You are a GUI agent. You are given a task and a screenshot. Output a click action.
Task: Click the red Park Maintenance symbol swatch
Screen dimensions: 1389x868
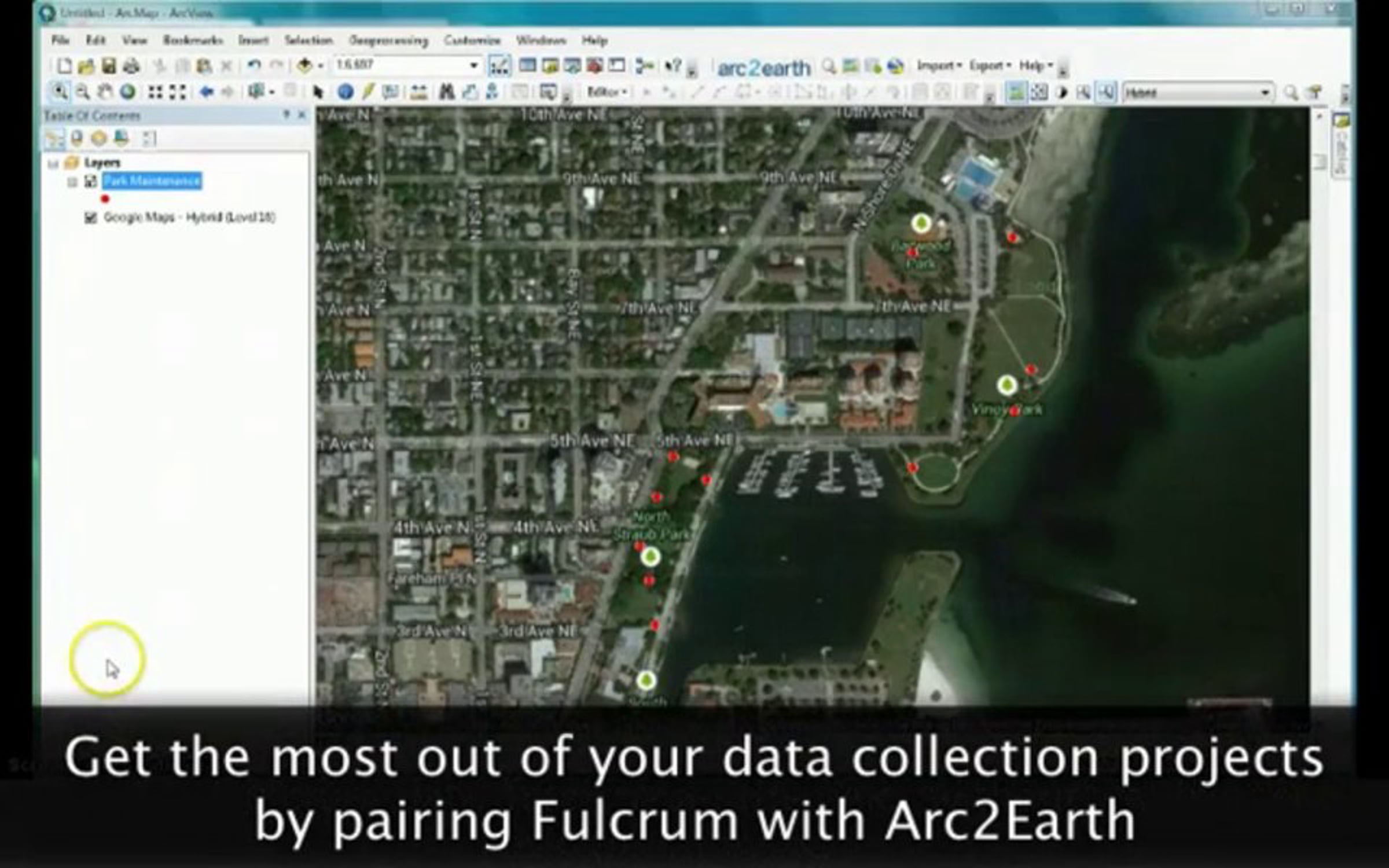point(105,199)
